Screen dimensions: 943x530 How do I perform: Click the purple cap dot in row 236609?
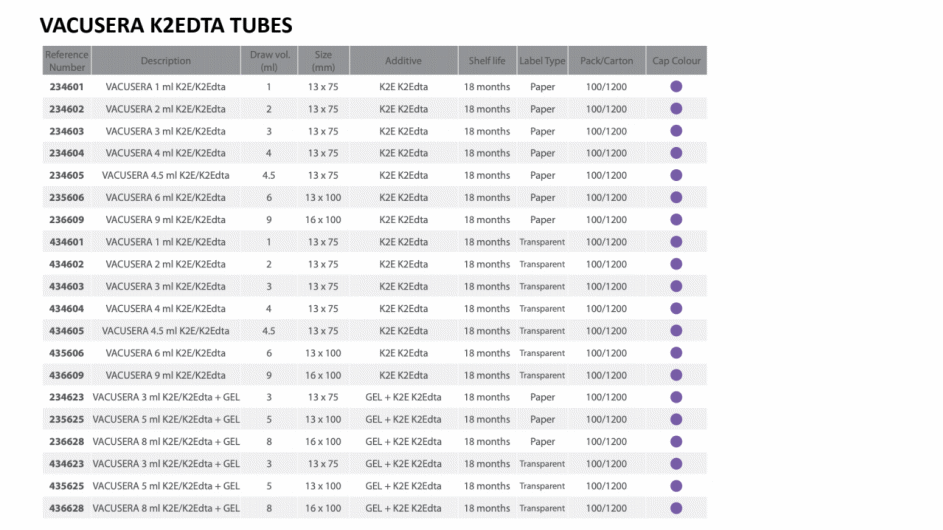[677, 220]
